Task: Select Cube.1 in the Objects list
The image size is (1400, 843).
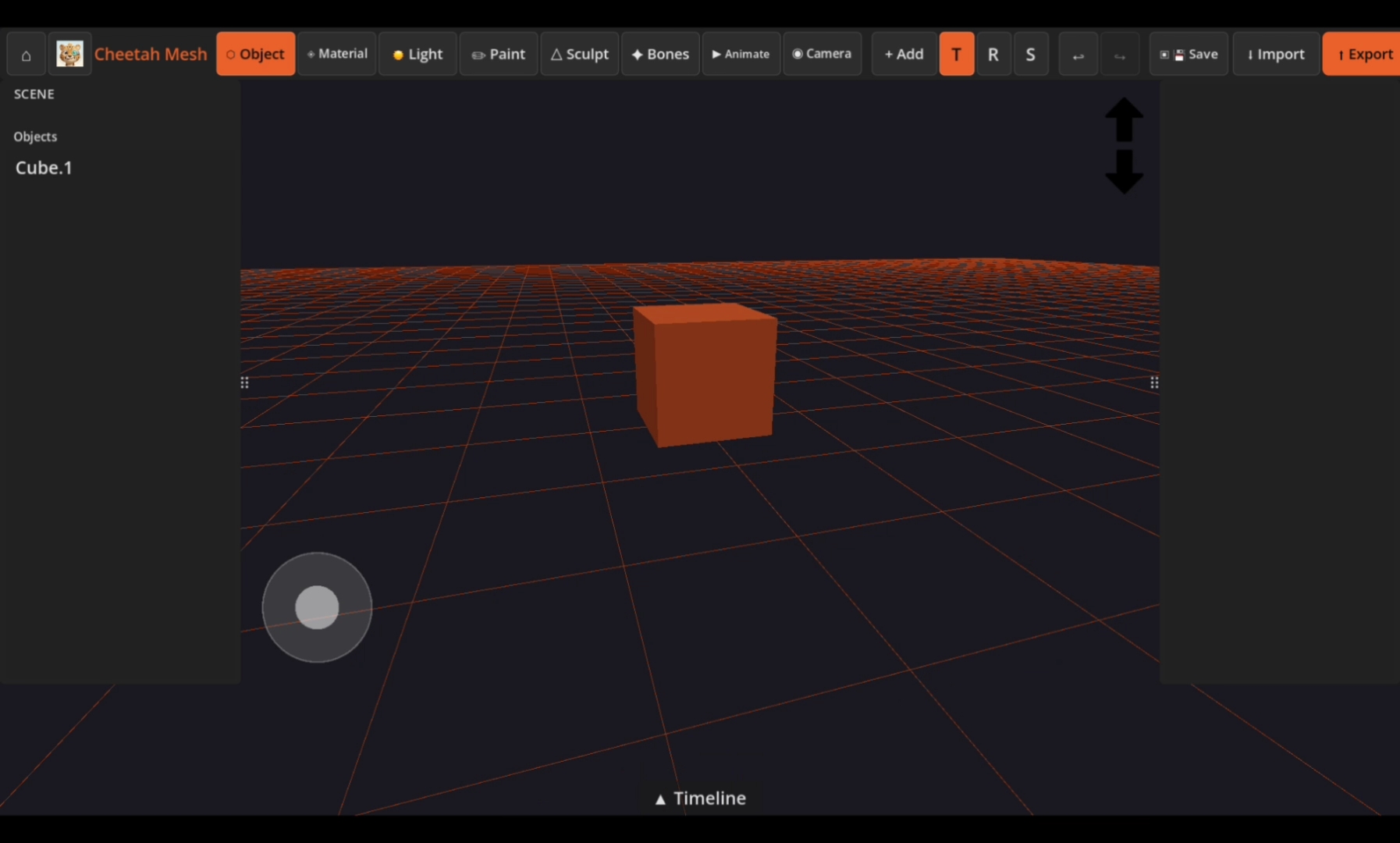Action: [x=44, y=168]
